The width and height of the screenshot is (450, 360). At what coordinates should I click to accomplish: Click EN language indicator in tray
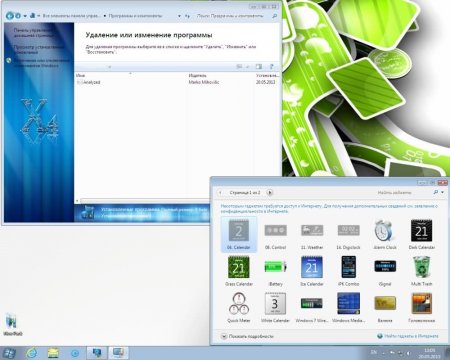(374, 352)
